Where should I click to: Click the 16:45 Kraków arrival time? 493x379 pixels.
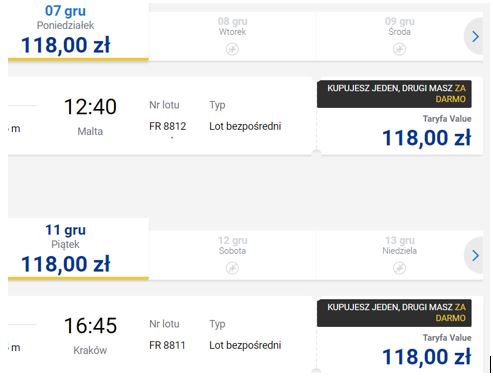pos(90,326)
